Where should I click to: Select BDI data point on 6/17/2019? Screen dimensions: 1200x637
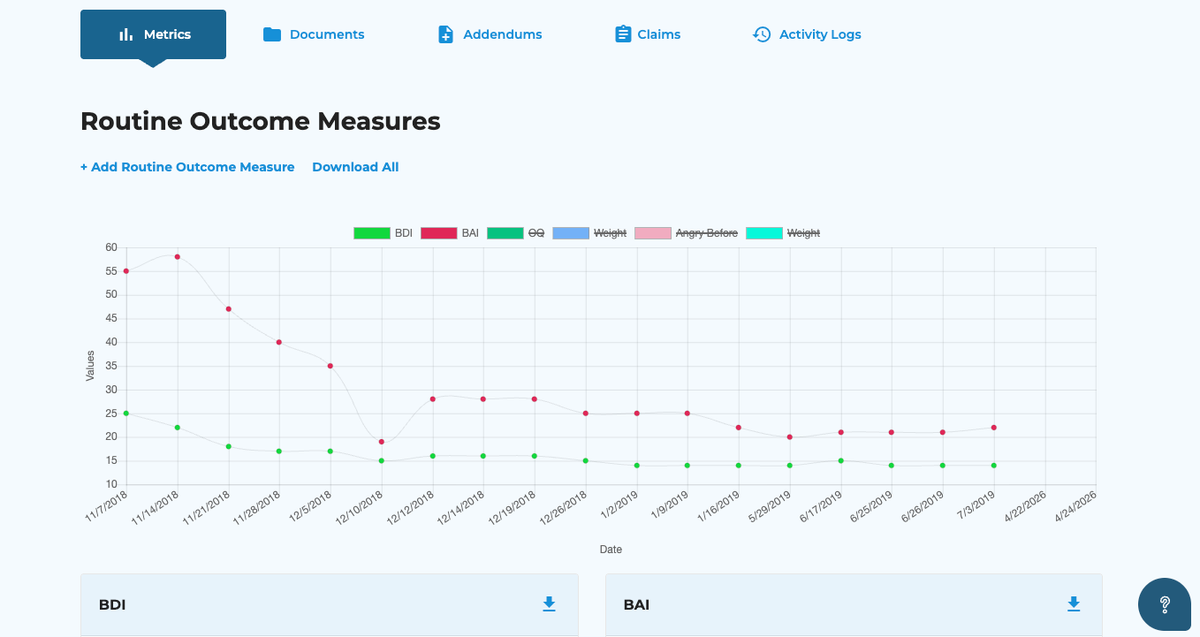(841, 461)
